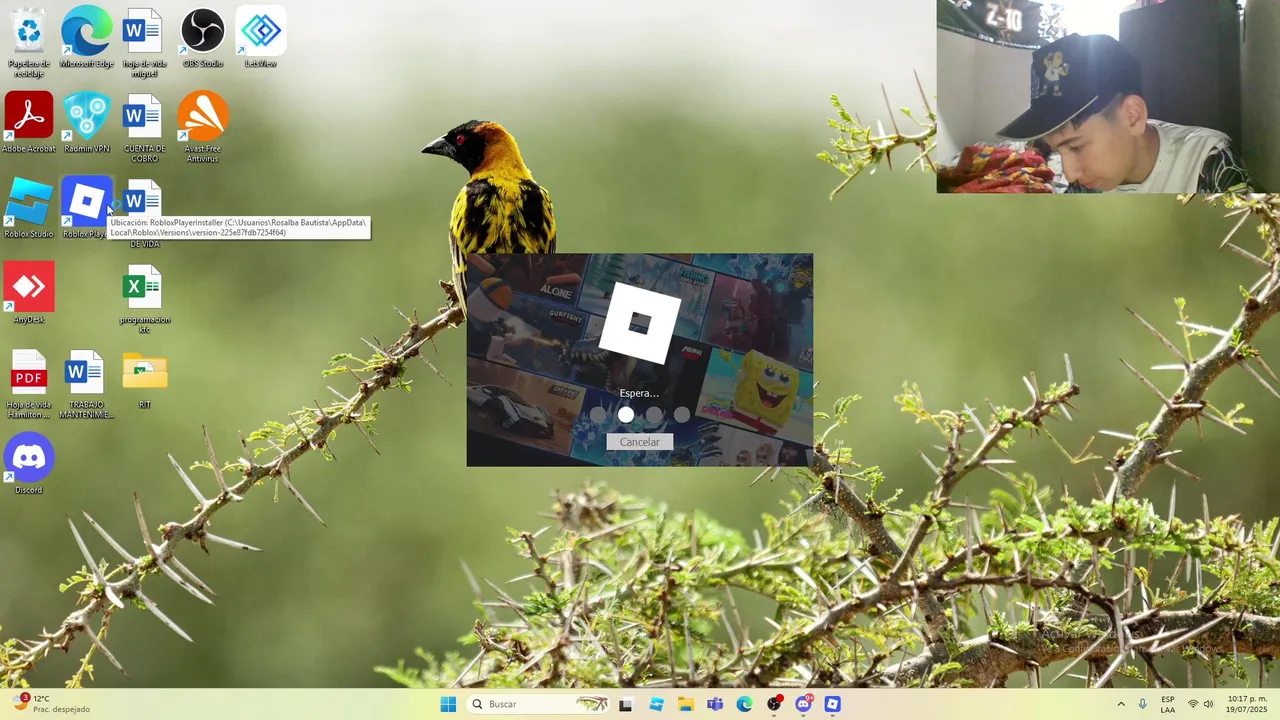Open the Papelera de reciclaje desktop icon

[29, 42]
